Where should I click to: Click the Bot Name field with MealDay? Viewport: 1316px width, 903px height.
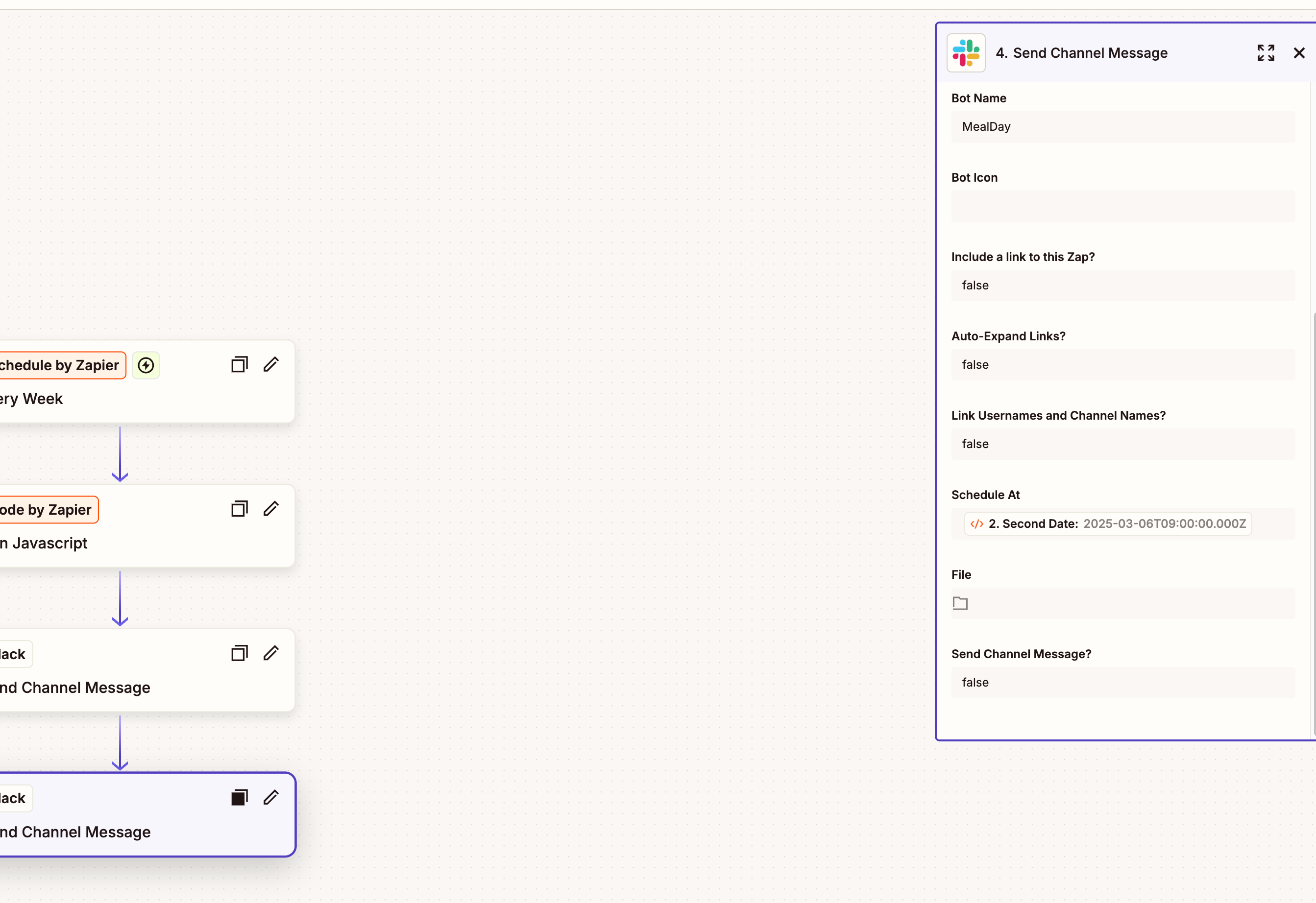(1123, 127)
